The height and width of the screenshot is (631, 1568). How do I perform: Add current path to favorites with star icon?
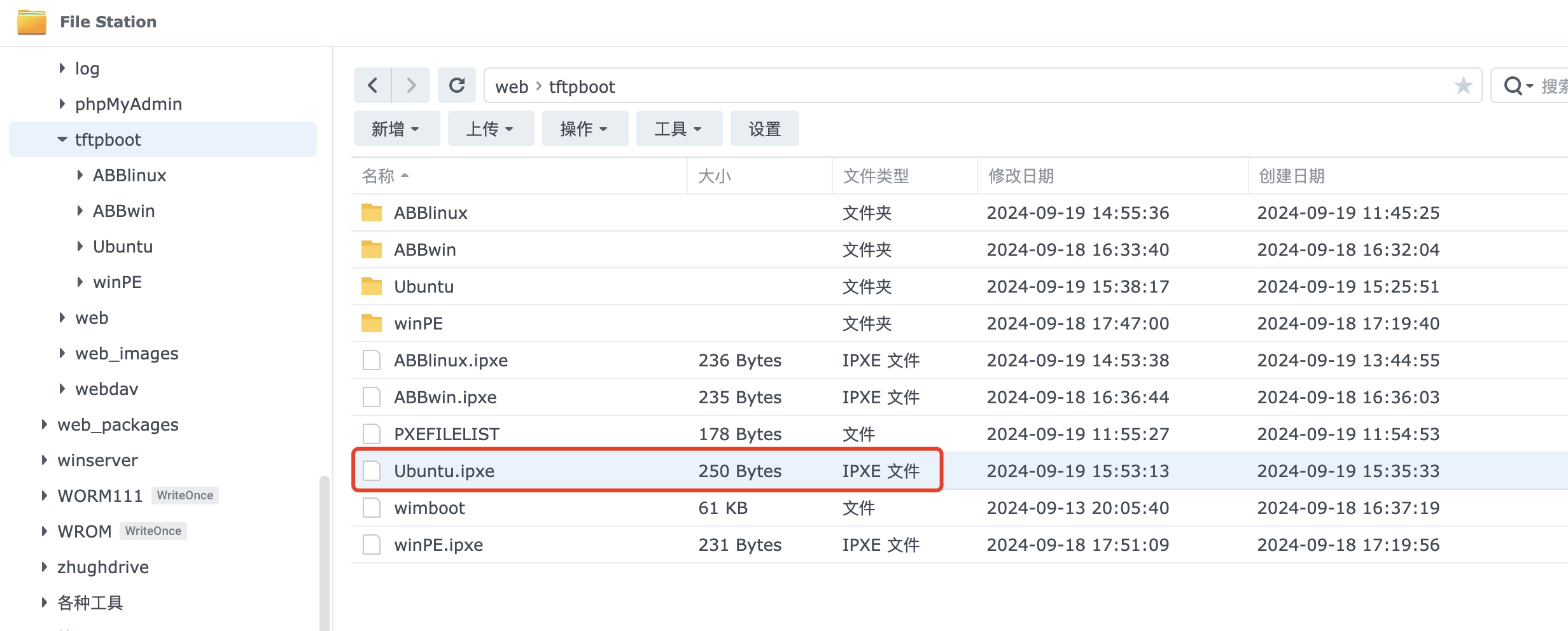pyautogui.click(x=1463, y=85)
